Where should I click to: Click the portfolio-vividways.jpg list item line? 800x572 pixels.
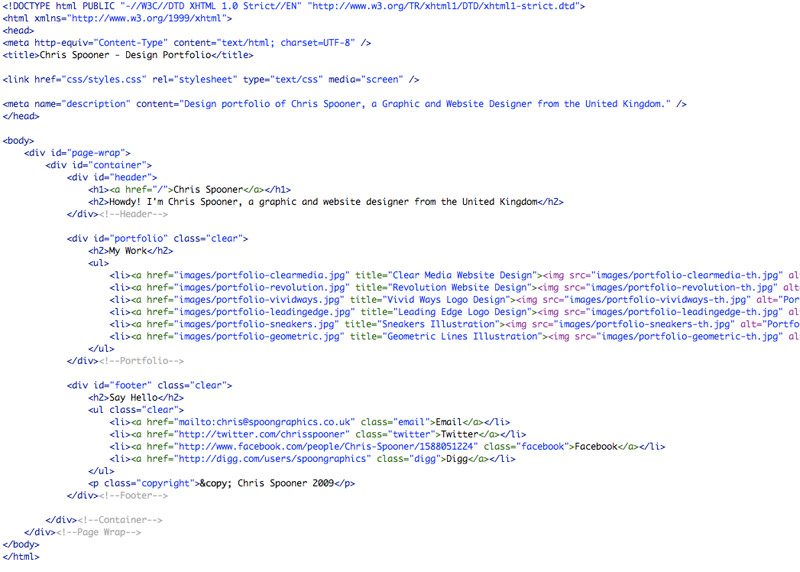click(455, 300)
